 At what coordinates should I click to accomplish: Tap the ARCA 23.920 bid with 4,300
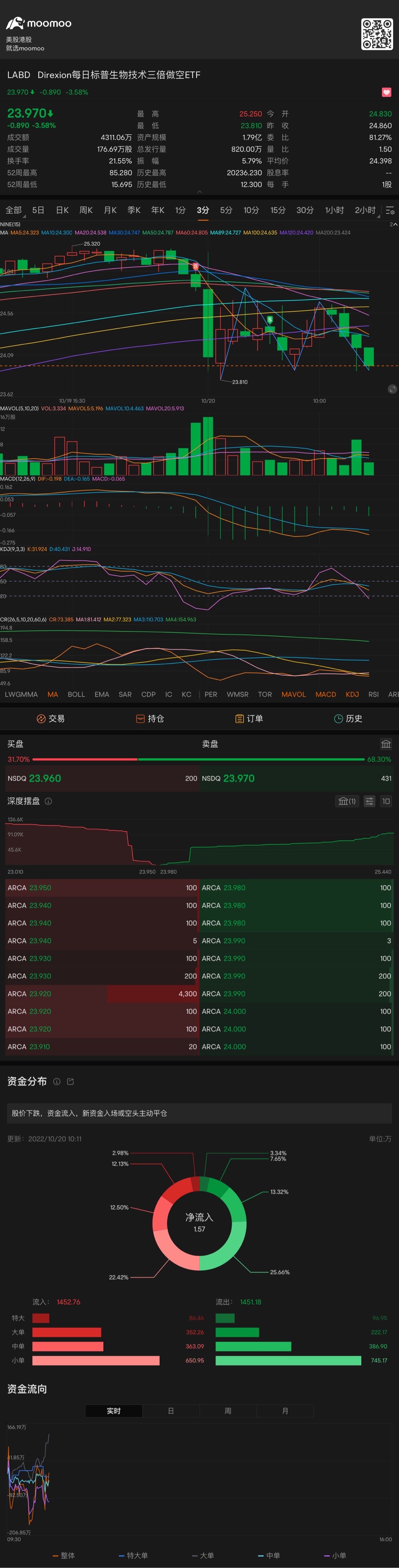pyautogui.click(x=102, y=994)
